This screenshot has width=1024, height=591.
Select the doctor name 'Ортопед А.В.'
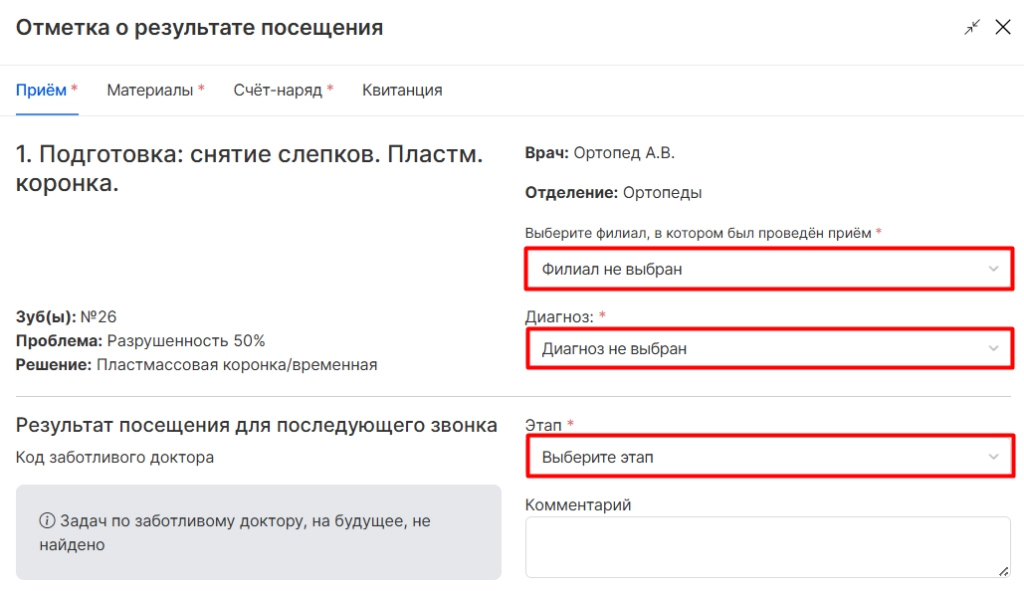tap(624, 153)
